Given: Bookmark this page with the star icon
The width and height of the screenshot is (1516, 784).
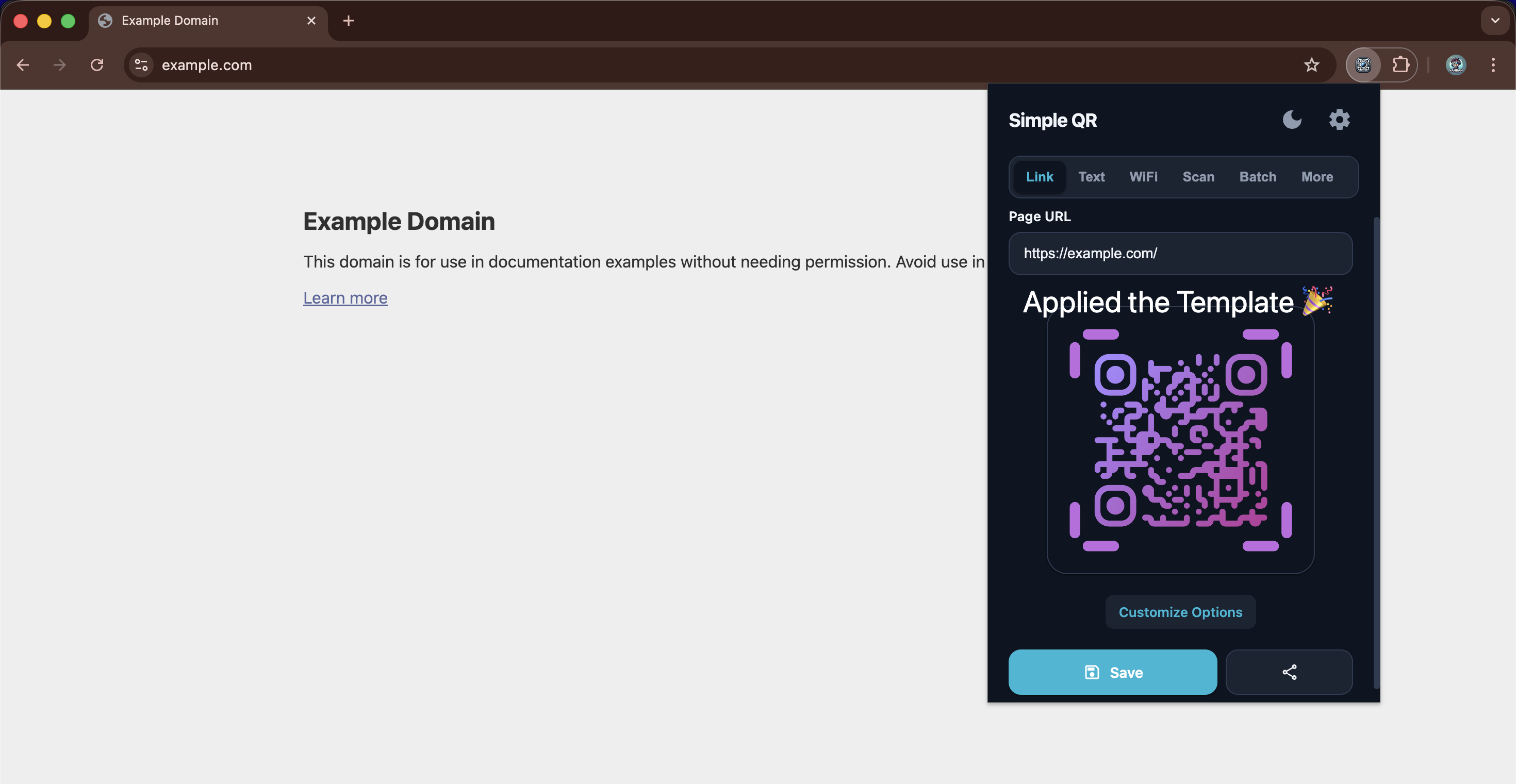Looking at the screenshot, I should (1311, 65).
